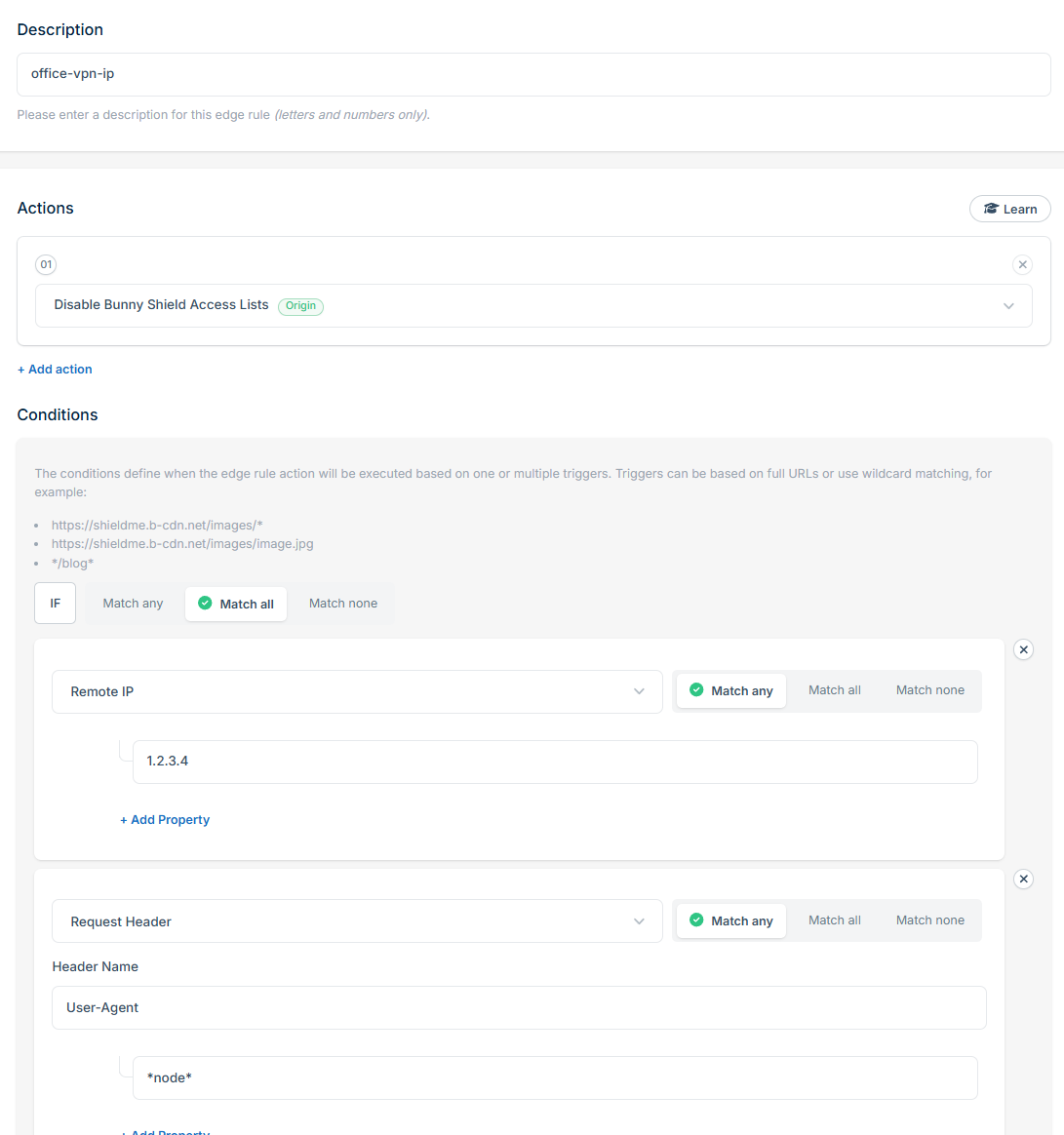
Task: Edit the IP value field showing 1.2.3.4
Action: (555, 762)
